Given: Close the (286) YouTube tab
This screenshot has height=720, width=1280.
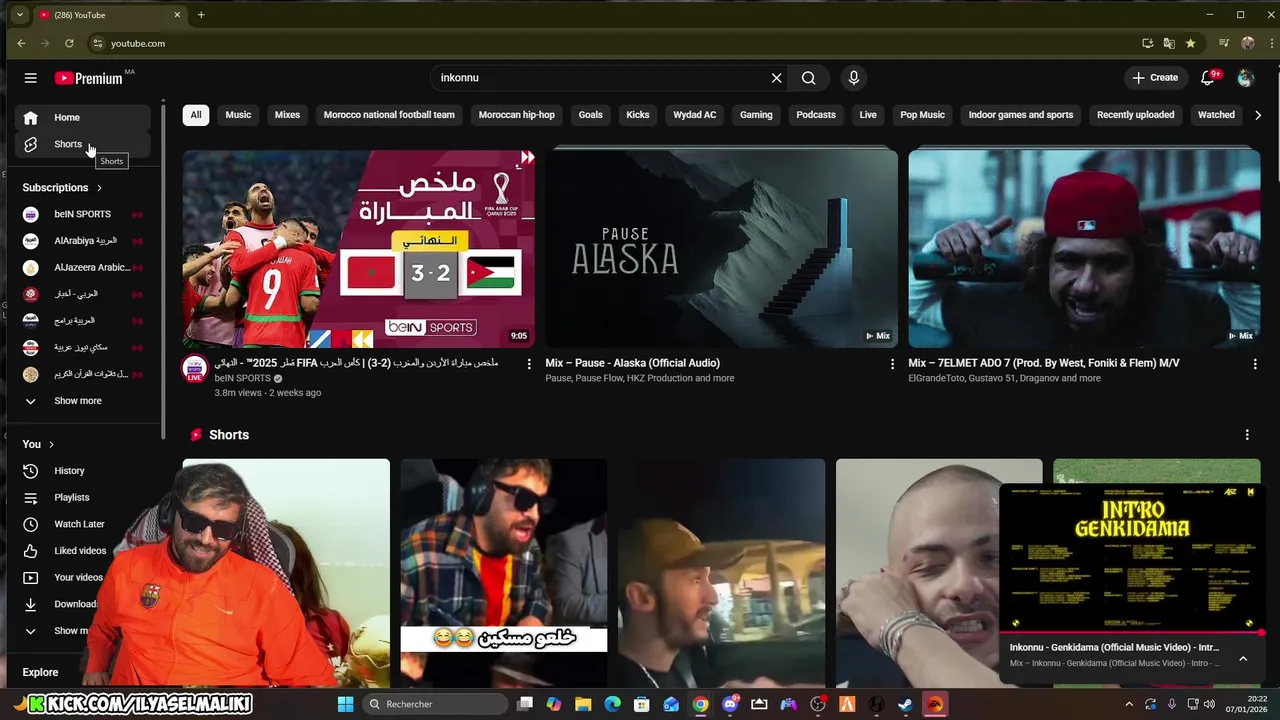Looking at the screenshot, I should point(178,15).
